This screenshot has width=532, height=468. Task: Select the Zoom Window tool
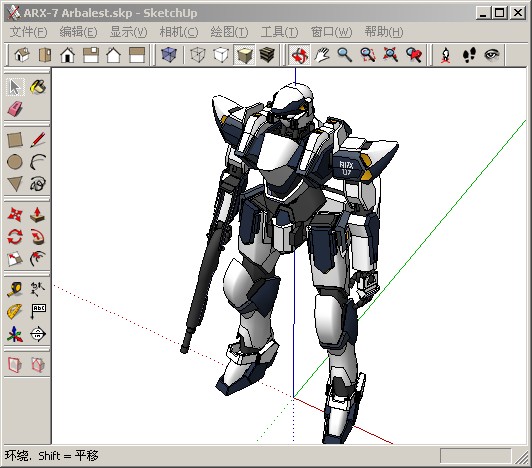pyautogui.click(x=368, y=55)
